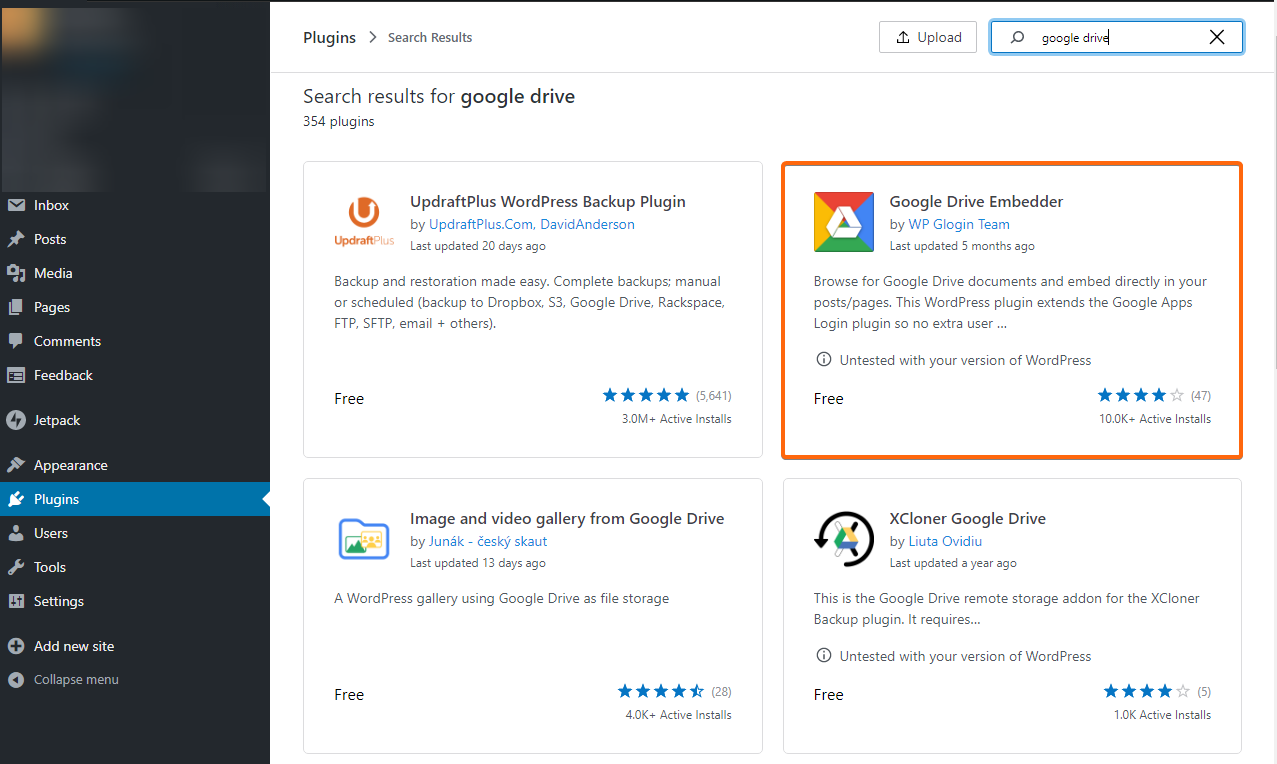
Task: Open Posts in the sidebar menu
Action: pyautogui.click(x=135, y=239)
